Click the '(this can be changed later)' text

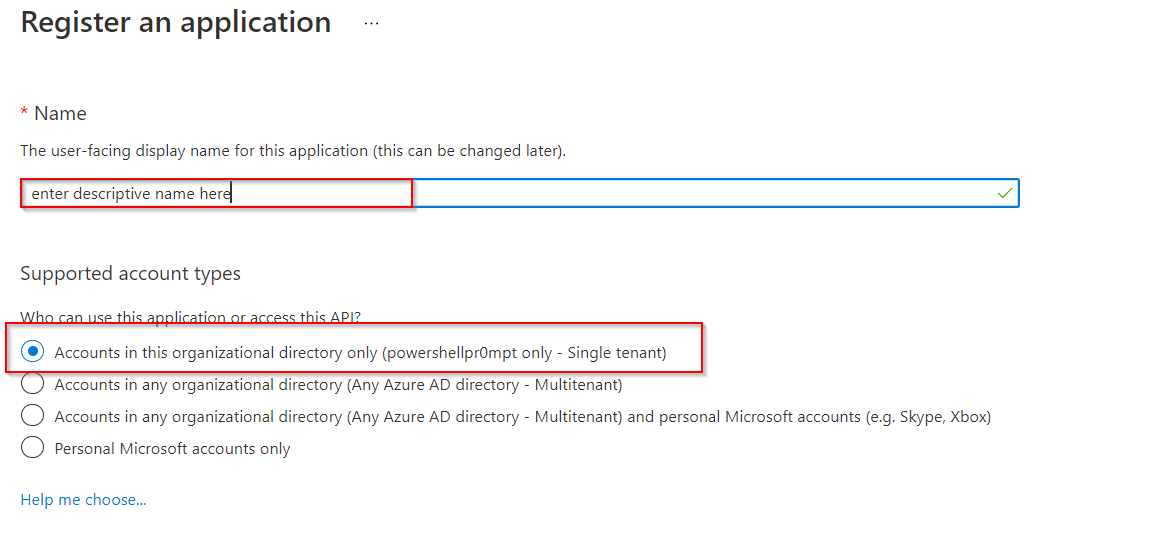pyautogui.click(x=468, y=151)
